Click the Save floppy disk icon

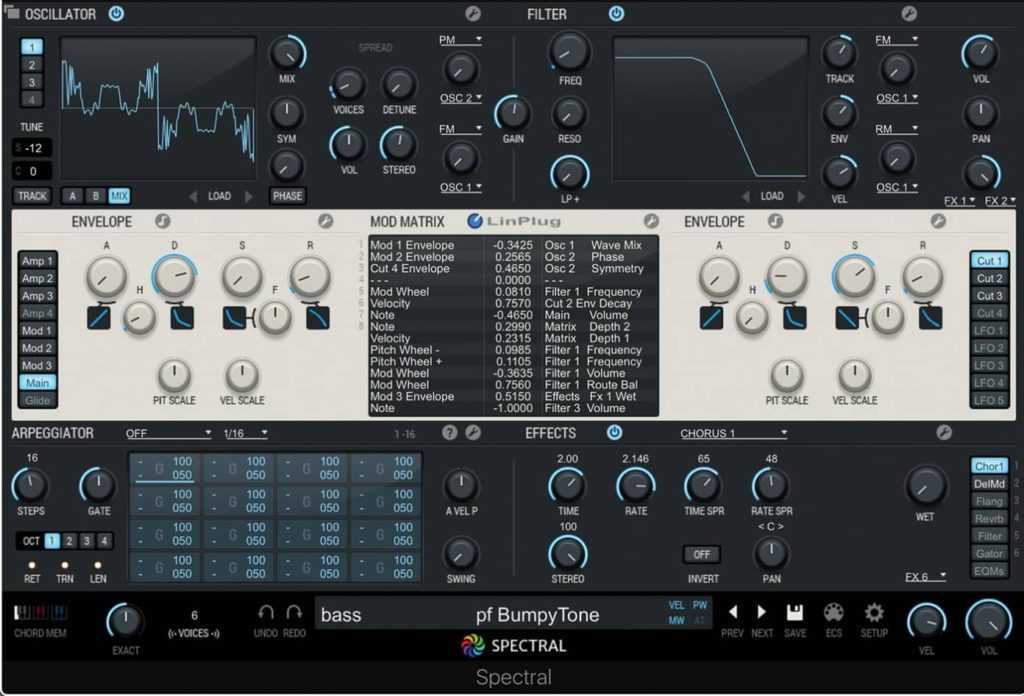795,612
